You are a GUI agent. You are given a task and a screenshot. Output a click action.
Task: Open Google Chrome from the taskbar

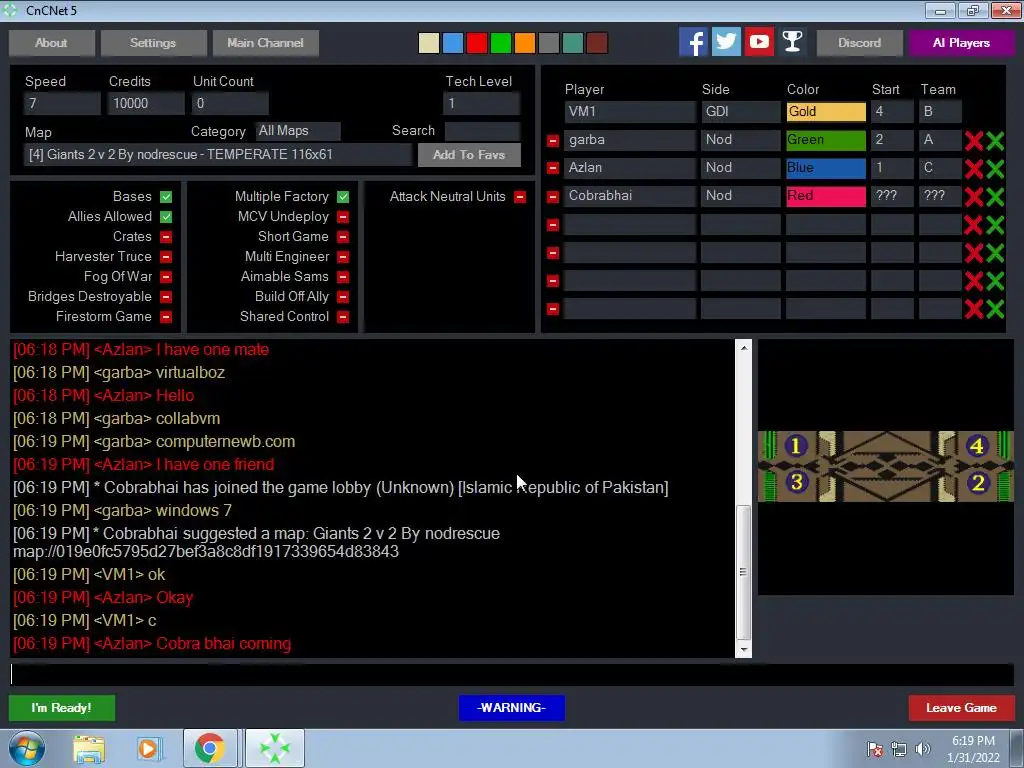[210, 748]
